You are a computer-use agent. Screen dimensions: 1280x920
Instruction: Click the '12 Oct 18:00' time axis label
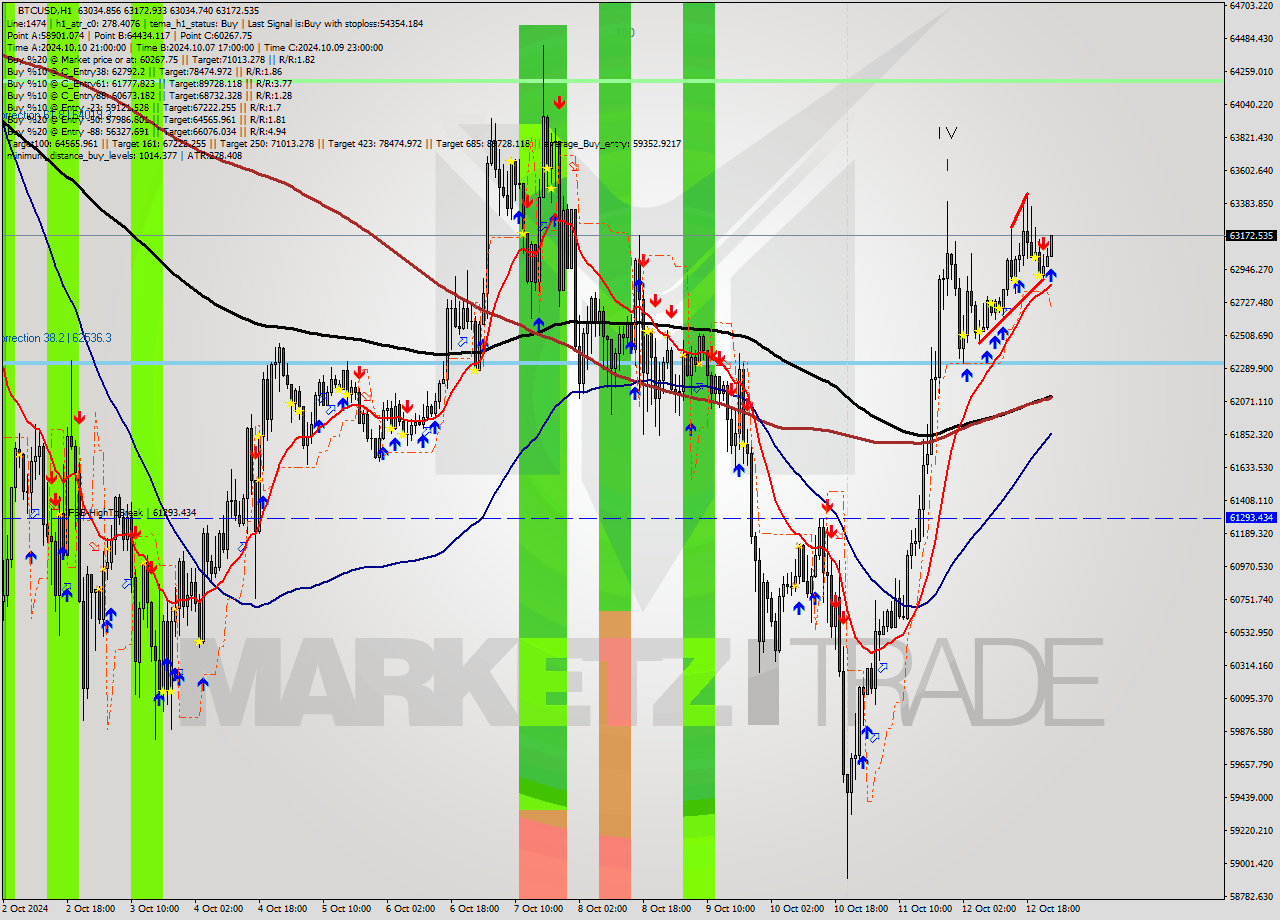(1053, 909)
